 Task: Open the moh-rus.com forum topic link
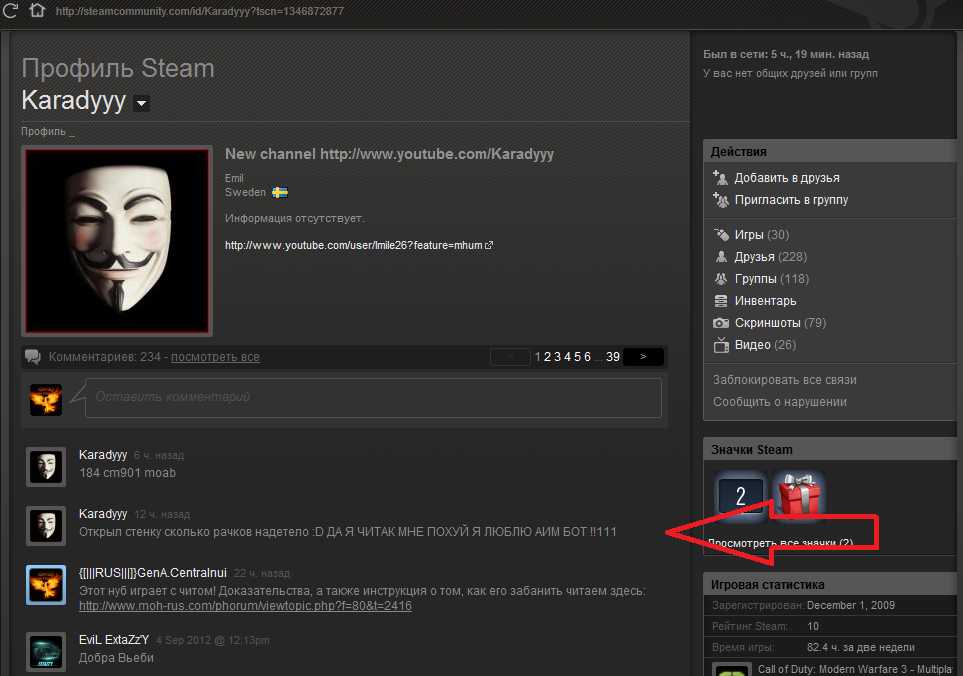tap(245, 606)
